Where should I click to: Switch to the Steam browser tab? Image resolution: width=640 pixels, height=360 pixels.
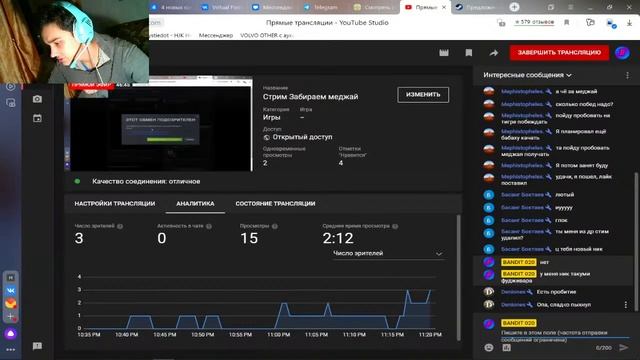coord(476,7)
